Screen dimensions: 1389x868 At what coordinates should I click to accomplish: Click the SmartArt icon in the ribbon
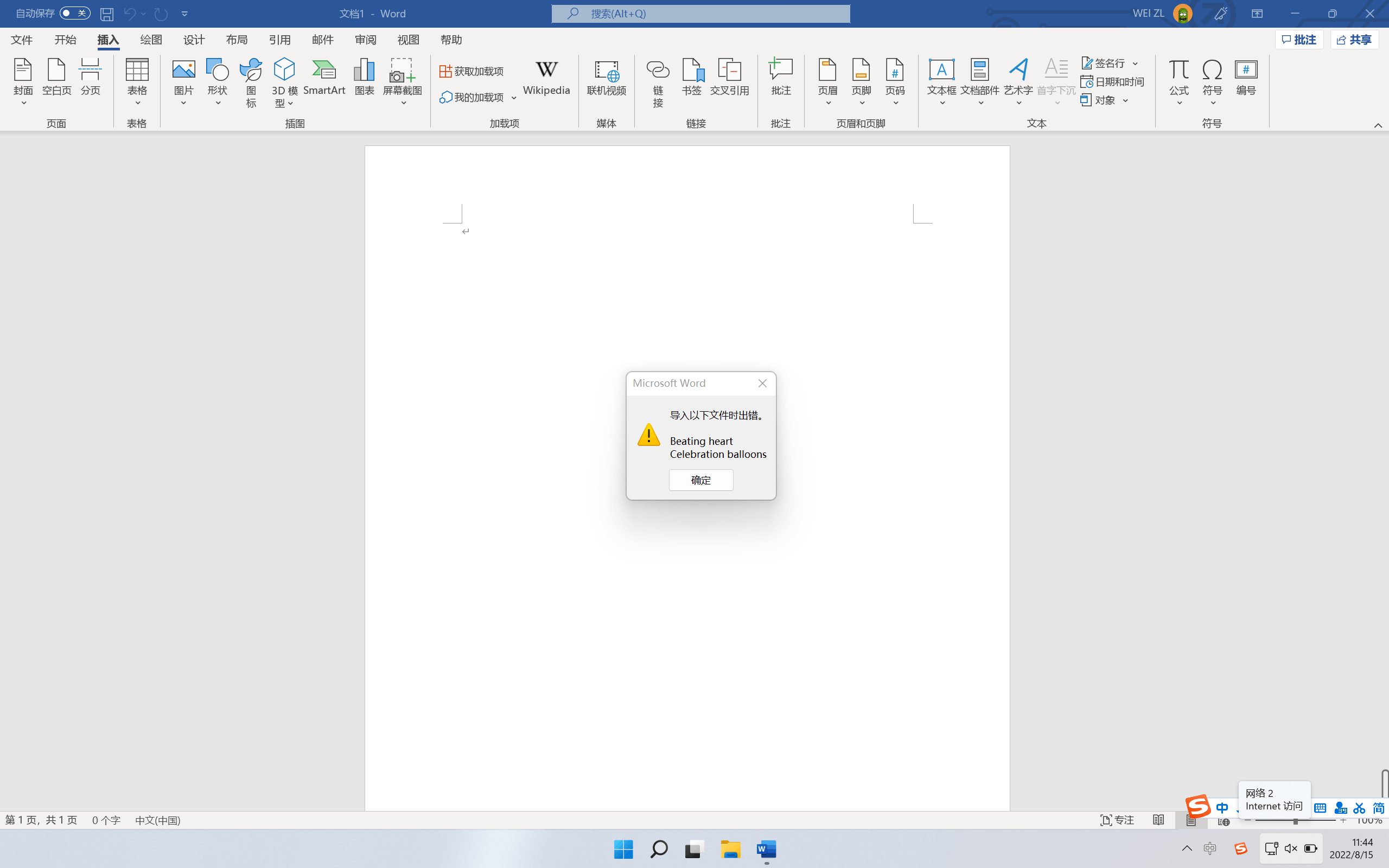coord(324,70)
